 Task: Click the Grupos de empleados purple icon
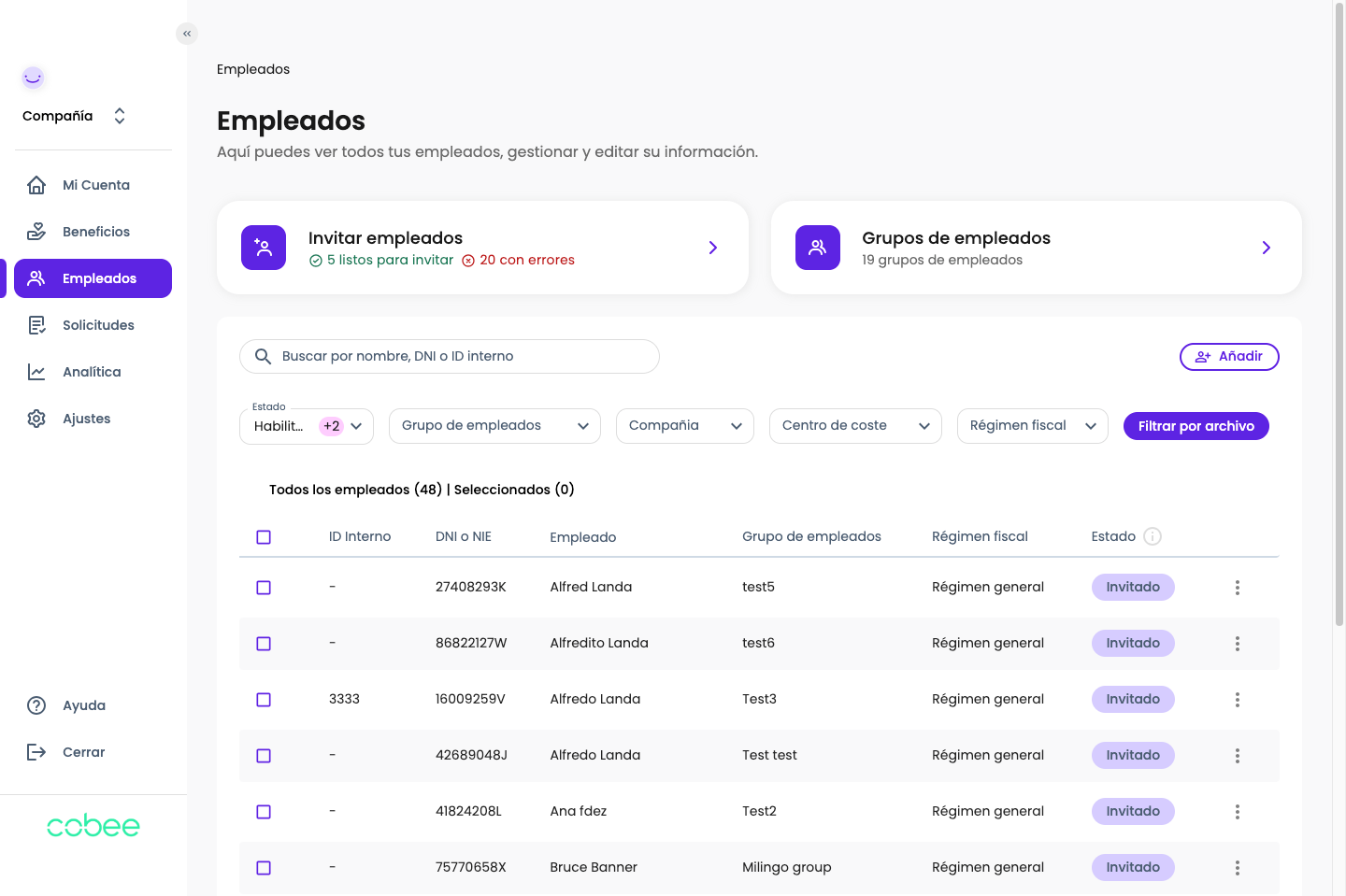[817, 248]
